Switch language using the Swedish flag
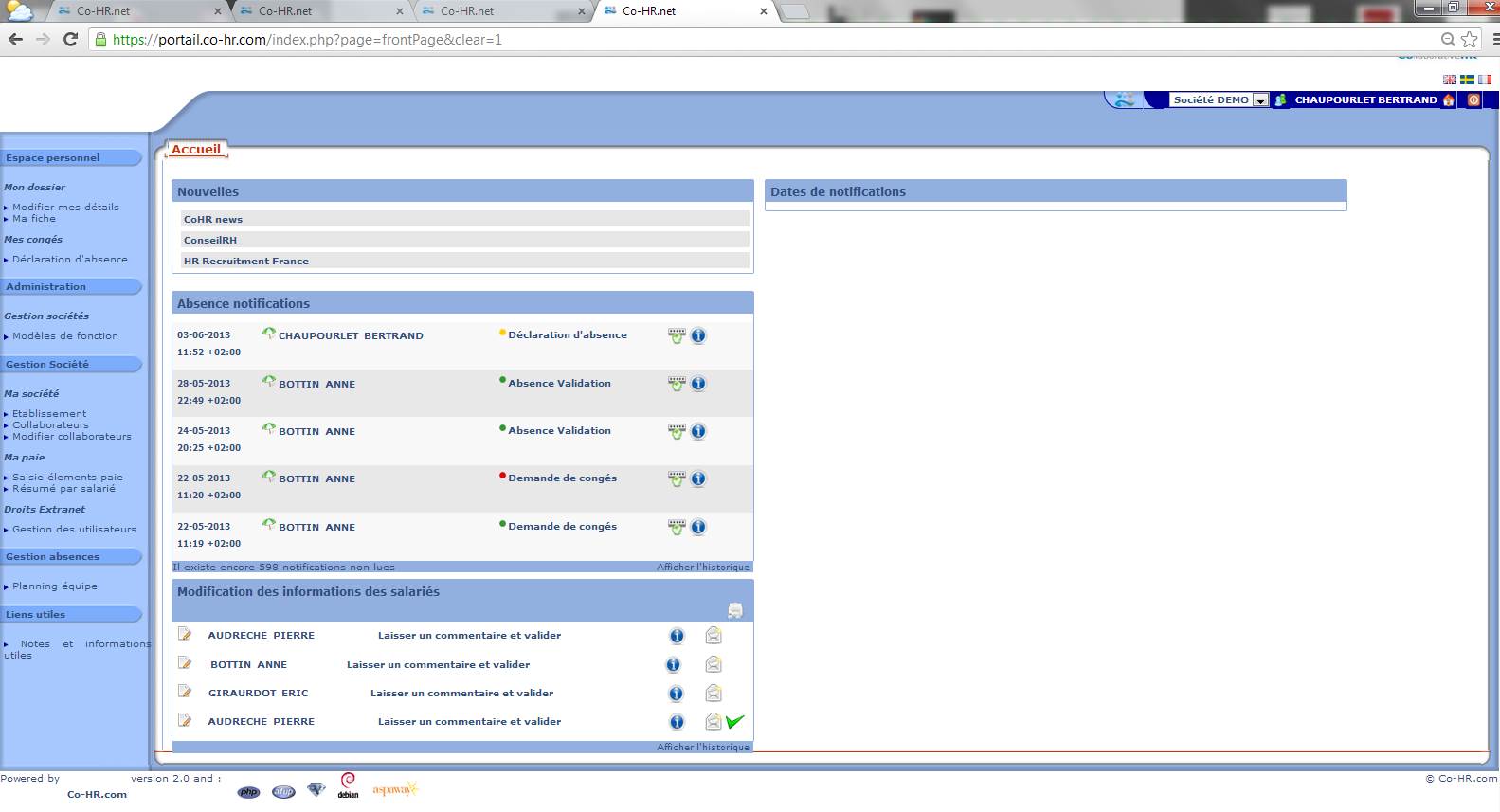 pos(1467,80)
